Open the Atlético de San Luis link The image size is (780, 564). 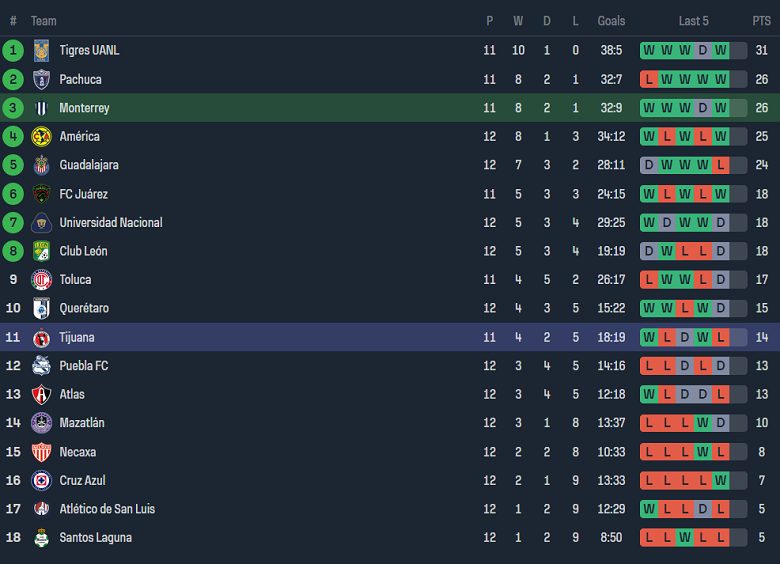(x=107, y=509)
